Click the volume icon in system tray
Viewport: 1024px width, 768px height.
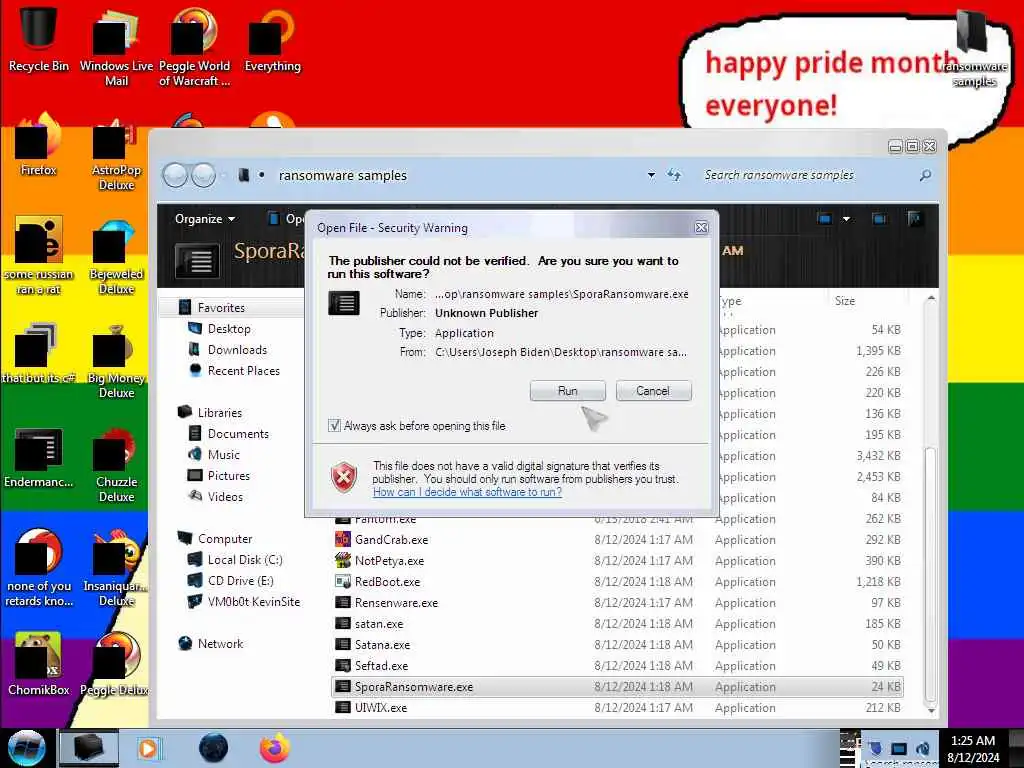pyautogui.click(x=923, y=749)
